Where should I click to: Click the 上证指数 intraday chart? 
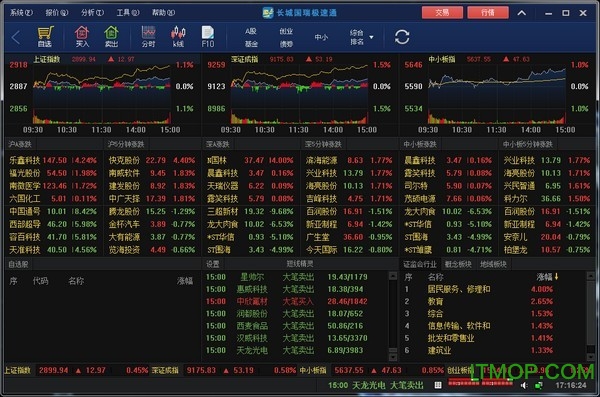tap(102, 94)
